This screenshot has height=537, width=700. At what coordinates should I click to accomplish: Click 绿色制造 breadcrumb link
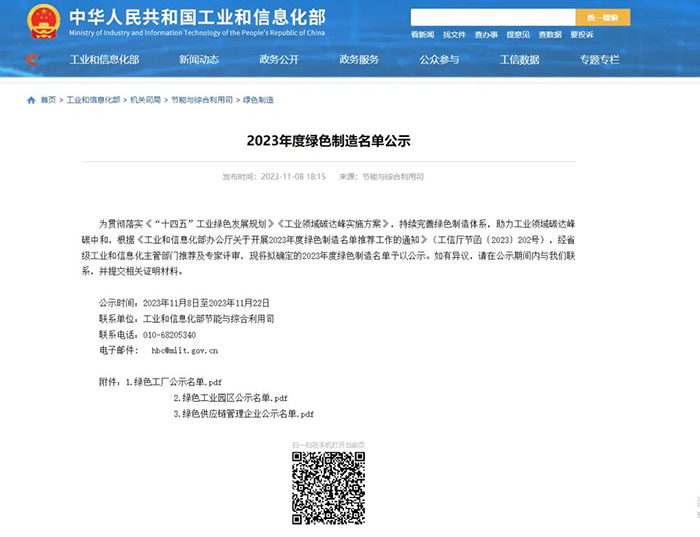pyautogui.click(x=258, y=100)
